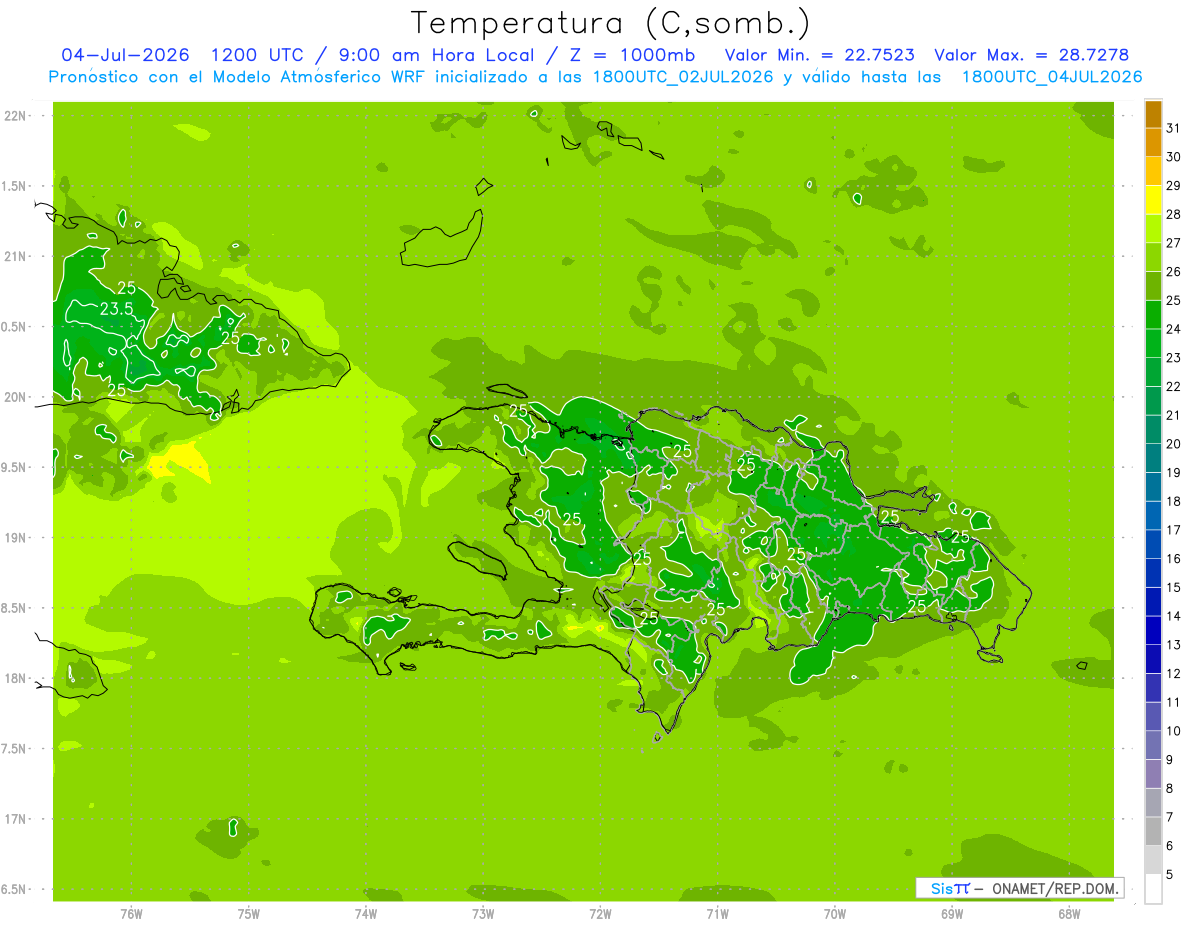Screen dimensions: 1200x927
Task: Click the "68W" longitude axis label
Action: 1069,913
